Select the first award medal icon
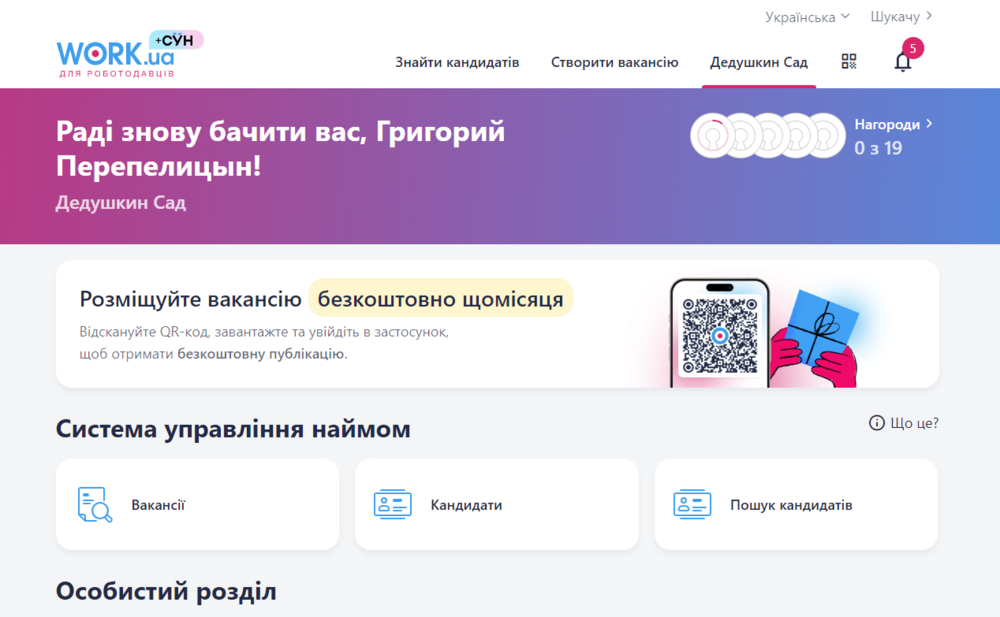 (x=712, y=134)
